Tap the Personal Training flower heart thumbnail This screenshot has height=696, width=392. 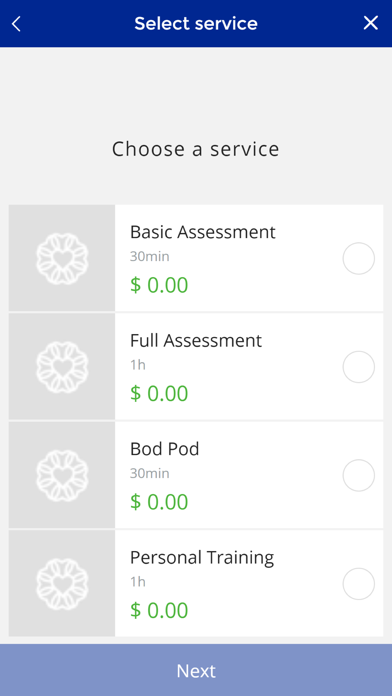click(x=62, y=583)
